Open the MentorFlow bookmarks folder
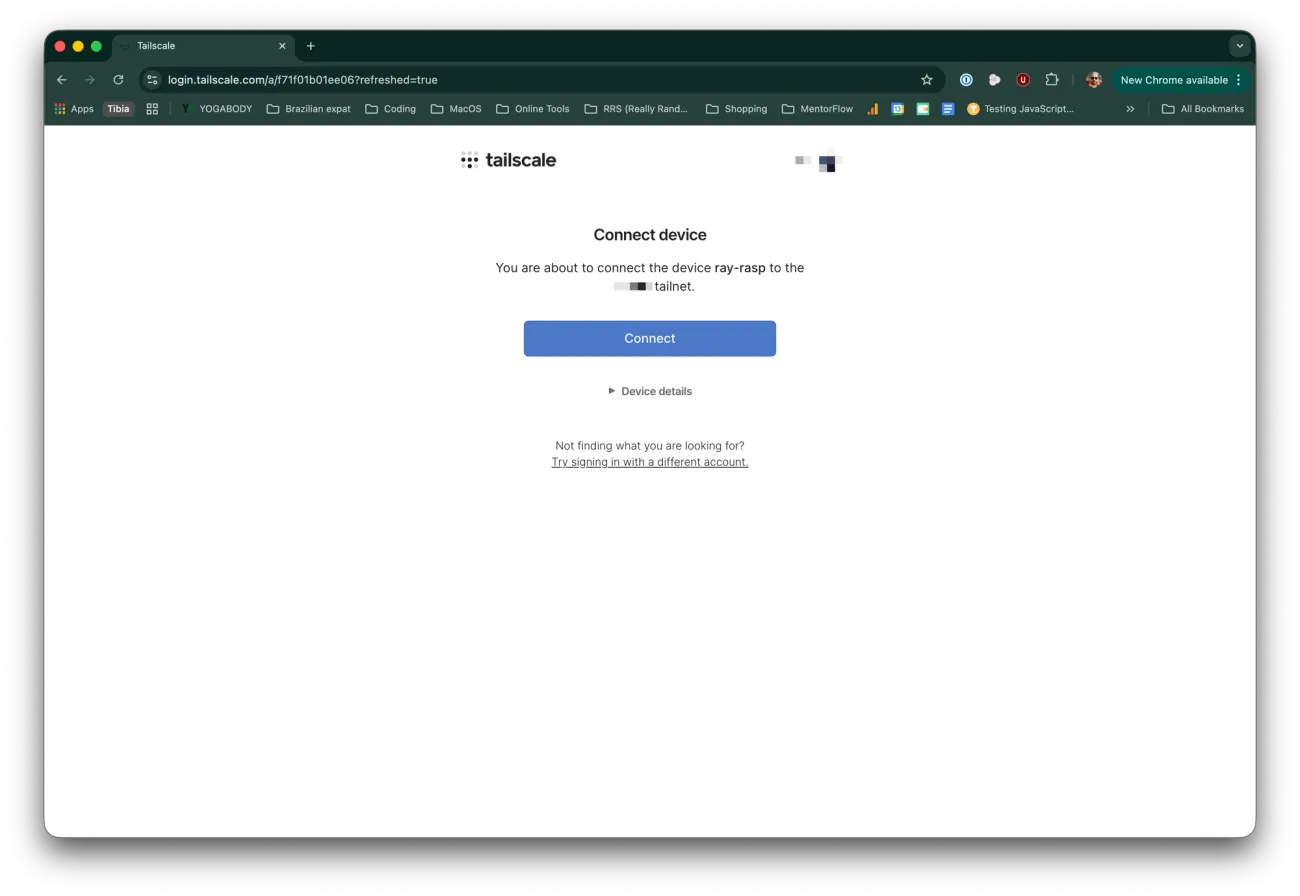This screenshot has width=1300, height=896. (818, 109)
